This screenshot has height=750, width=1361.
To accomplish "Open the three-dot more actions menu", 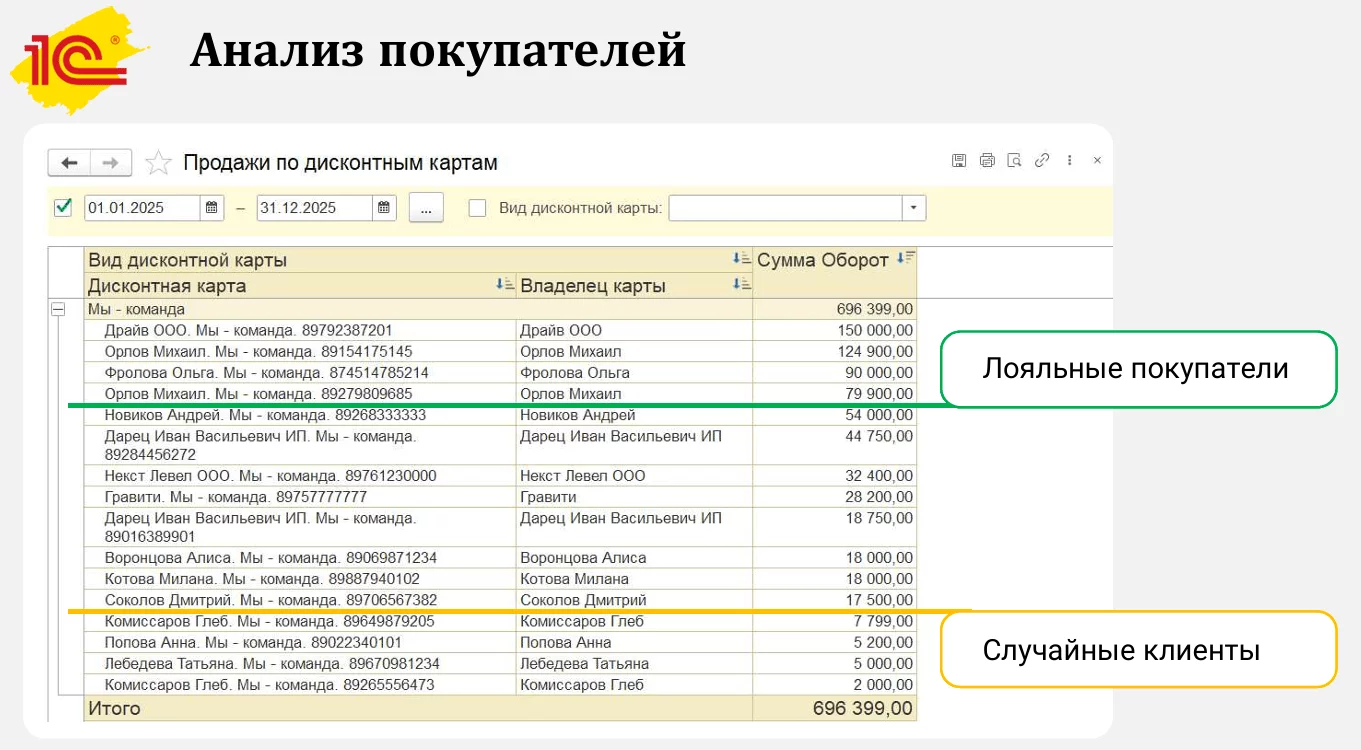I will click(1070, 160).
